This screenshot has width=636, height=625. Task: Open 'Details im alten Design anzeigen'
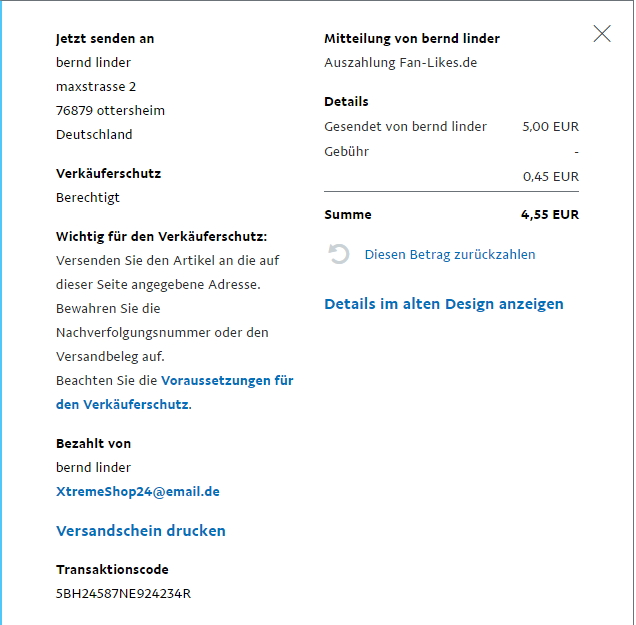tap(444, 304)
